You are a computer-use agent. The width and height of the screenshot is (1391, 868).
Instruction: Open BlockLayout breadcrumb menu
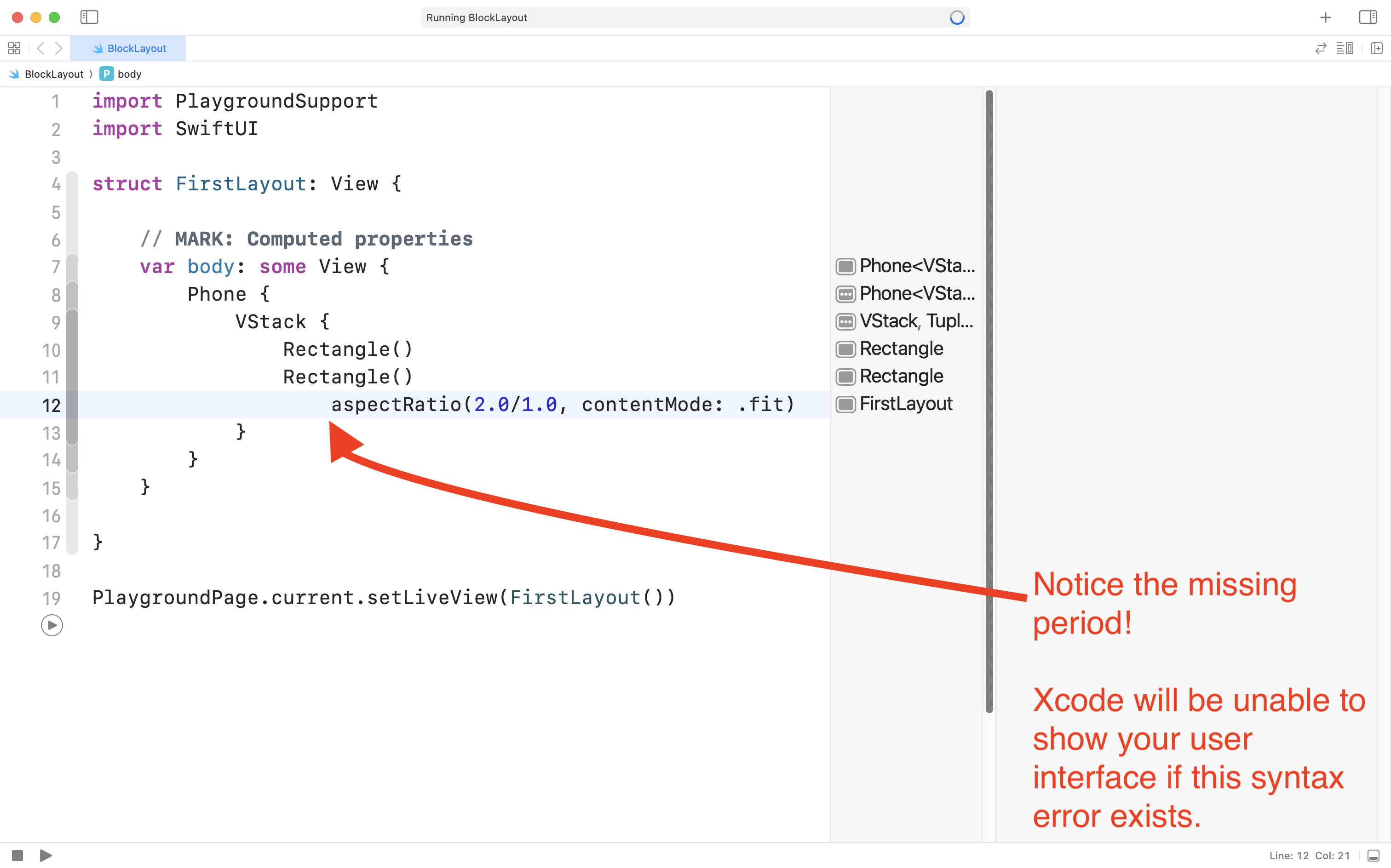[53, 74]
